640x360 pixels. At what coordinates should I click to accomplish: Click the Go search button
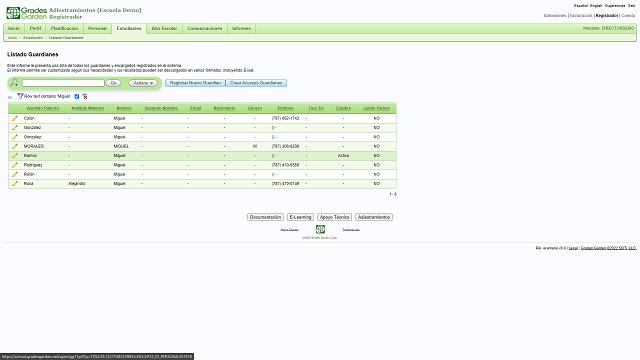click(113, 83)
